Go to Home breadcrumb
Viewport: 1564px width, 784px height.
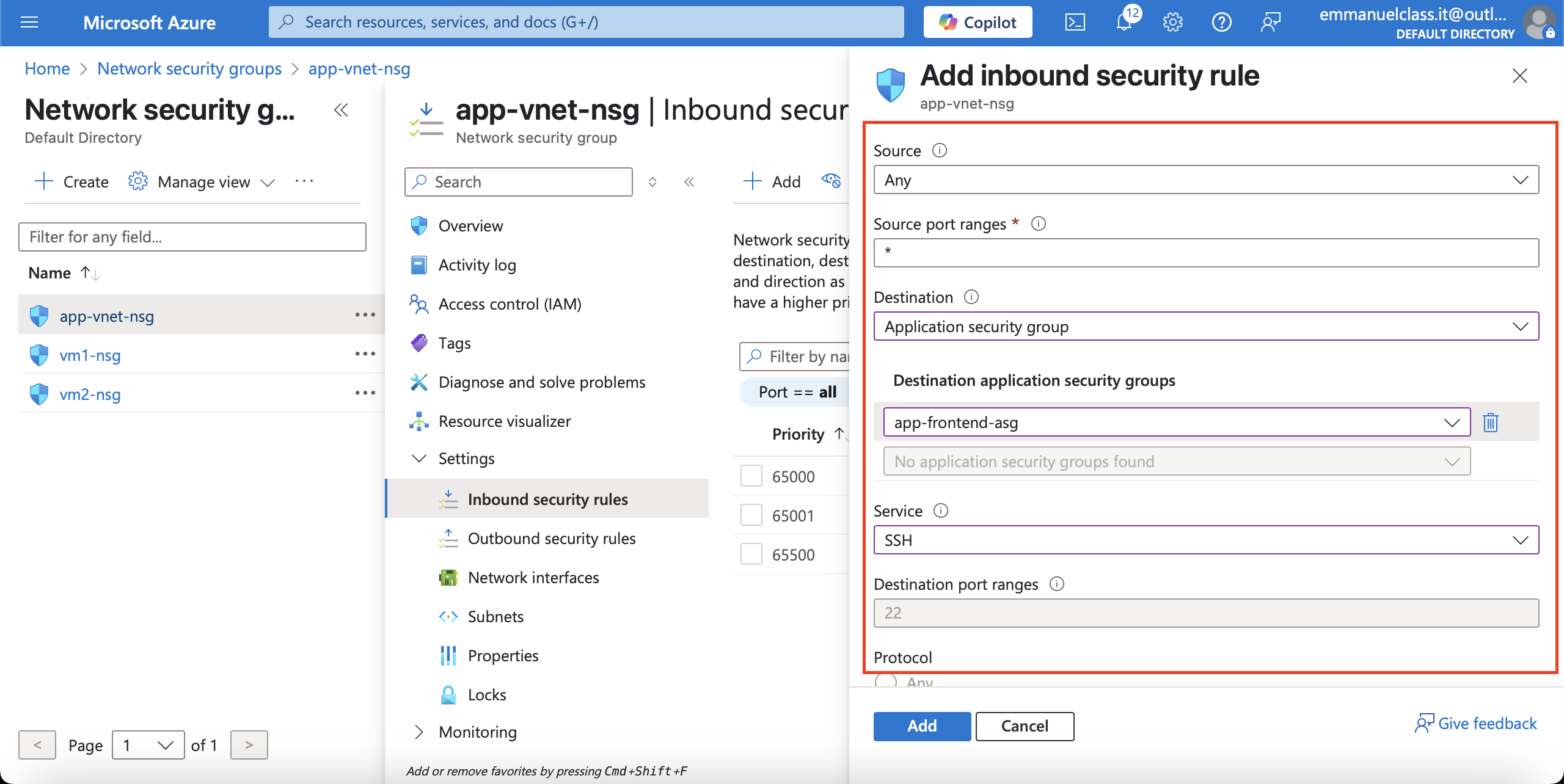[47, 68]
